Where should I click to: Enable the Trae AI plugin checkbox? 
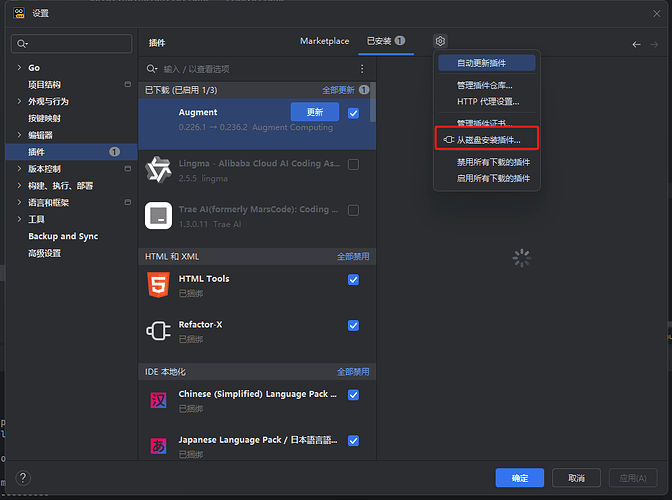tap(354, 210)
